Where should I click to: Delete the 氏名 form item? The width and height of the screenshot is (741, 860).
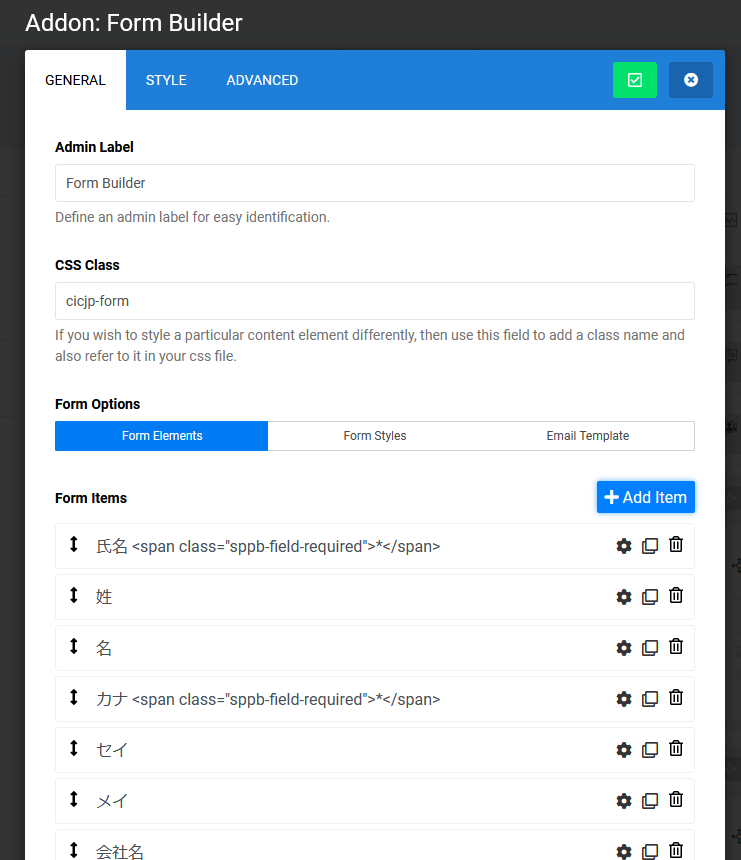676,545
